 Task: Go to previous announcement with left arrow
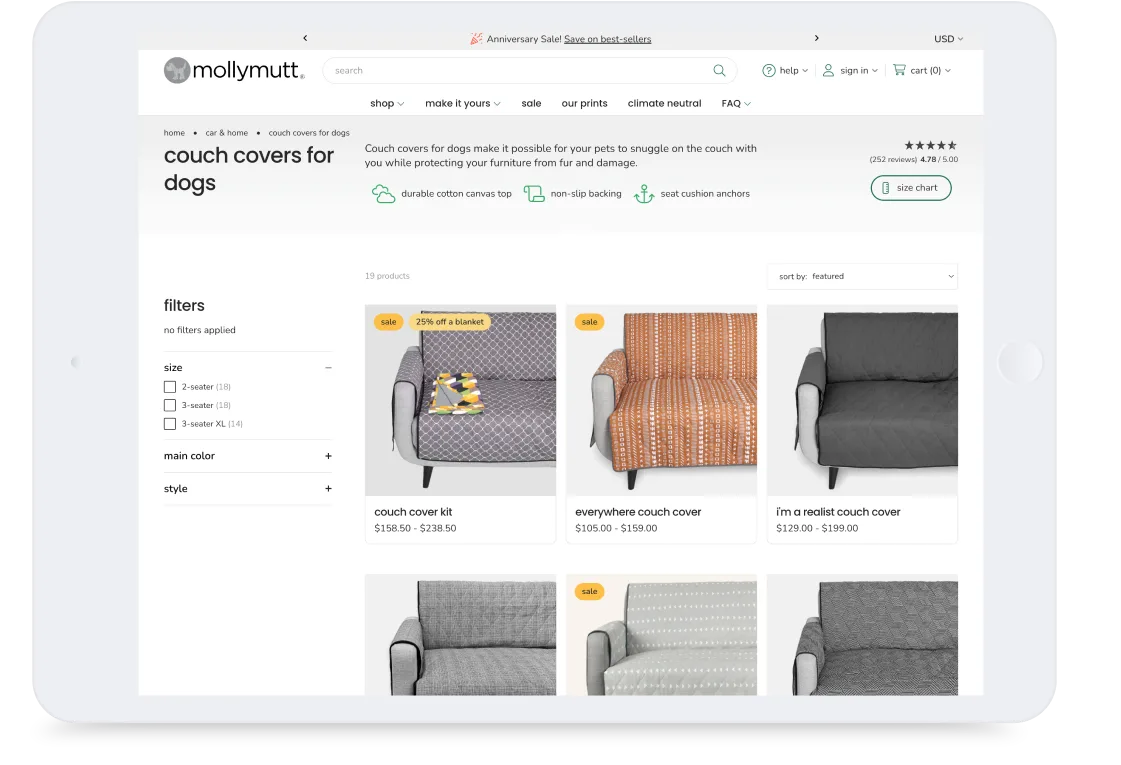pos(305,39)
